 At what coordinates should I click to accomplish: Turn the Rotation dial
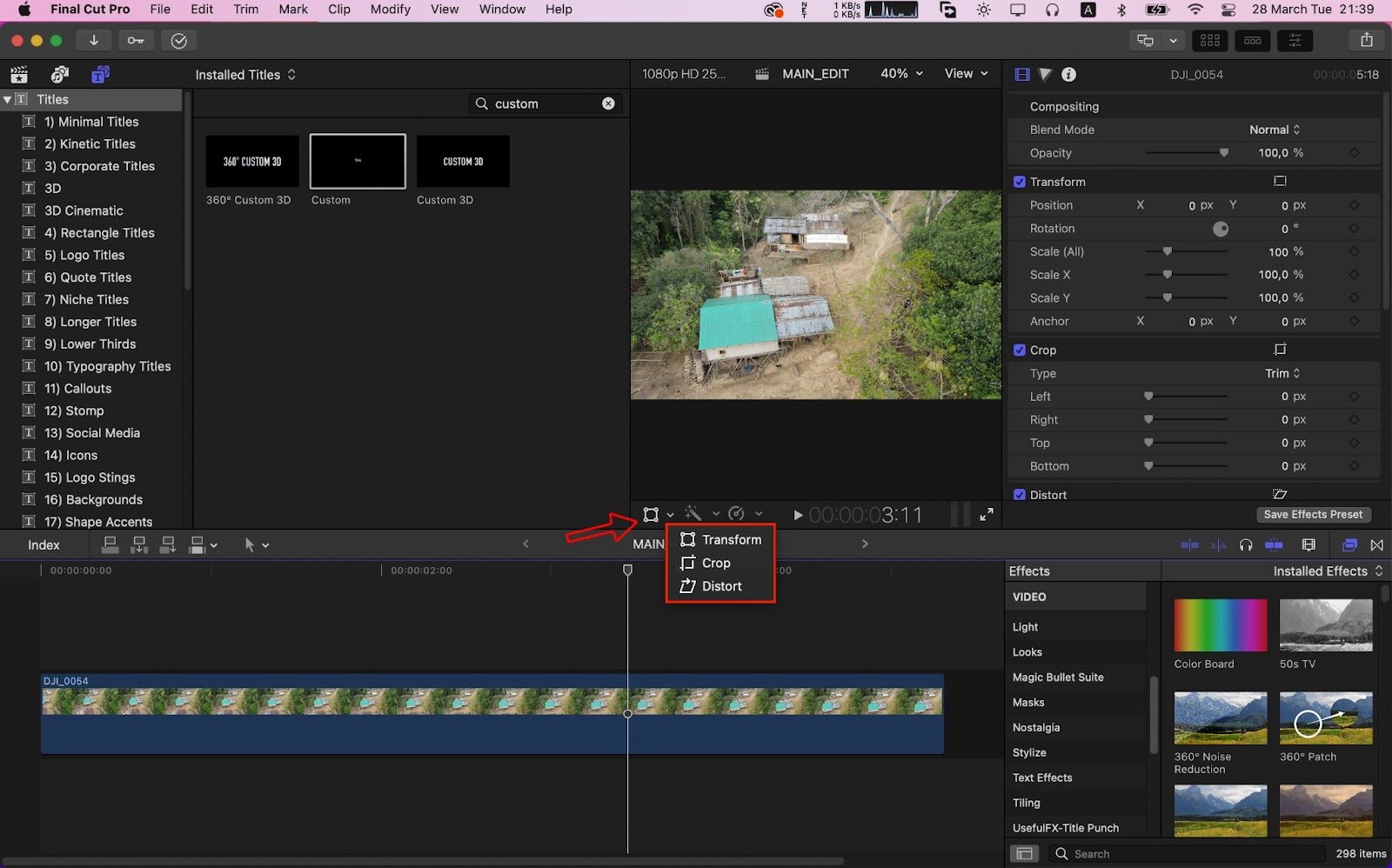[x=1221, y=229]
